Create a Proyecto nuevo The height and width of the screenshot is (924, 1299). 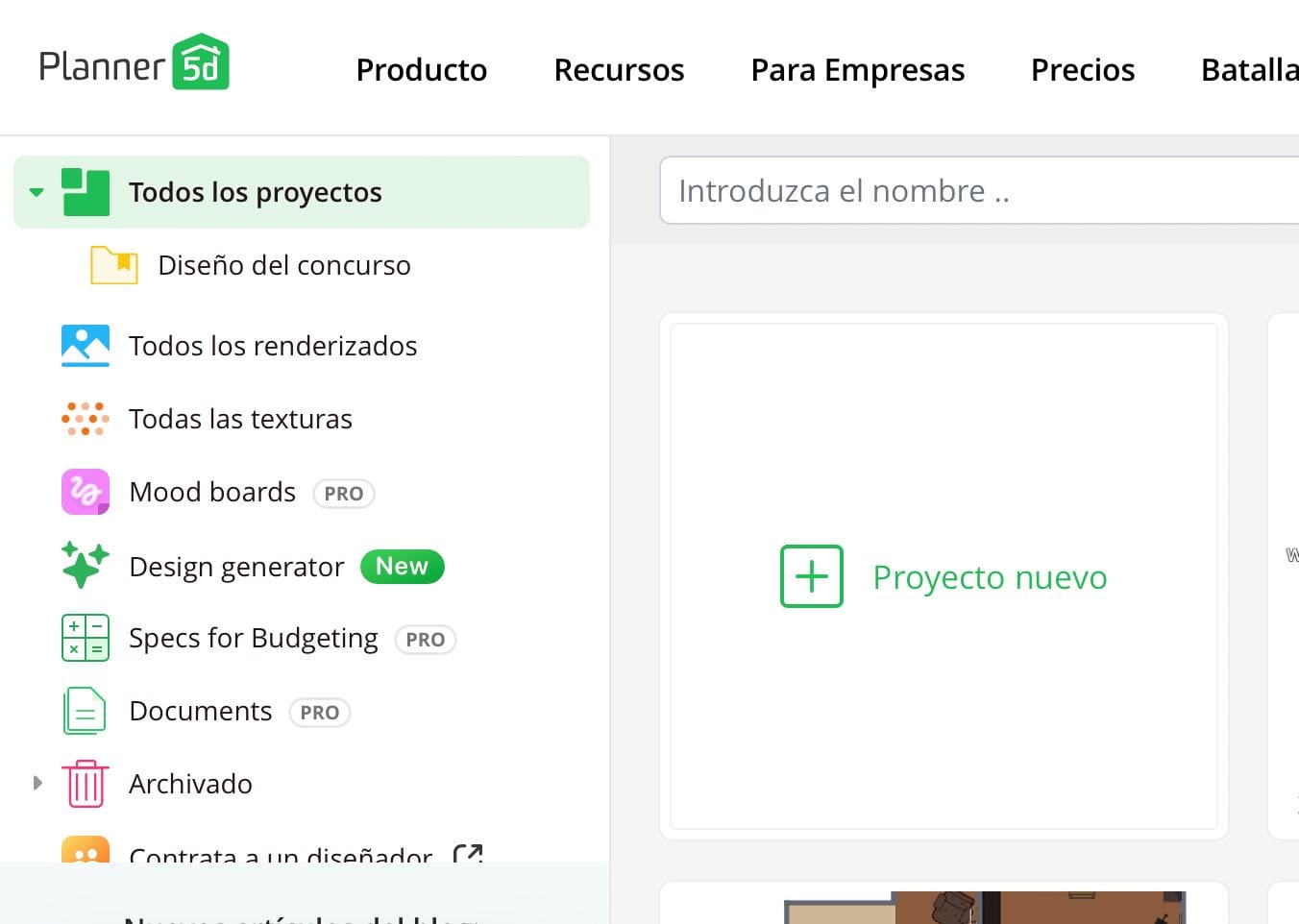point(943,576)
